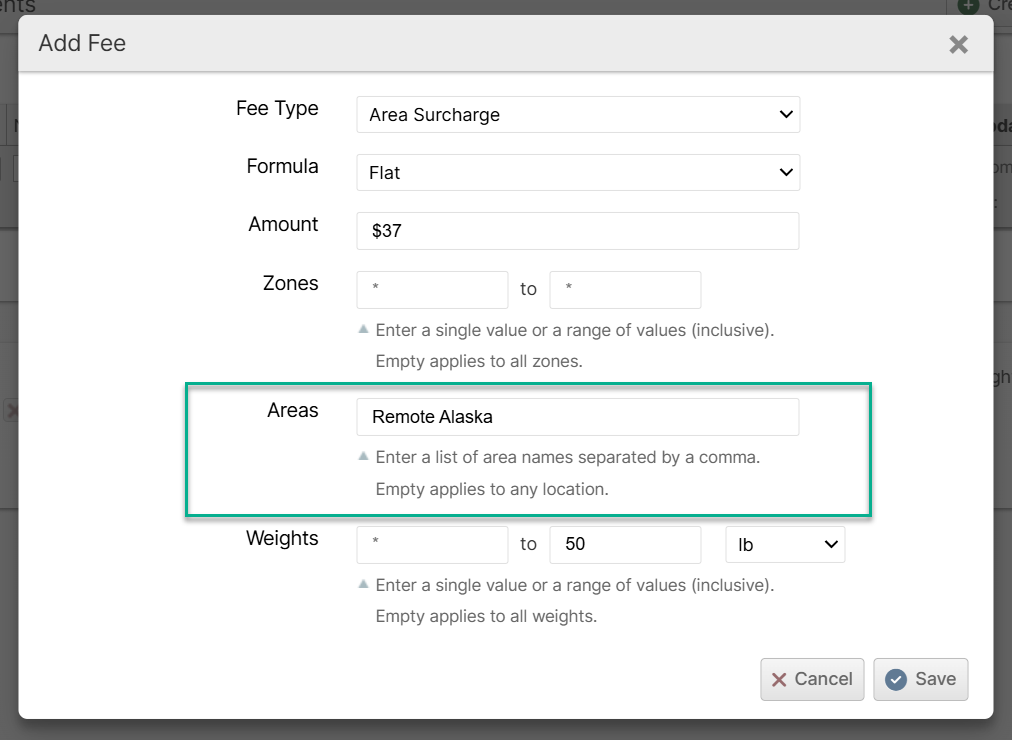Open the Fee Type dropdown

tap(577, 115)
